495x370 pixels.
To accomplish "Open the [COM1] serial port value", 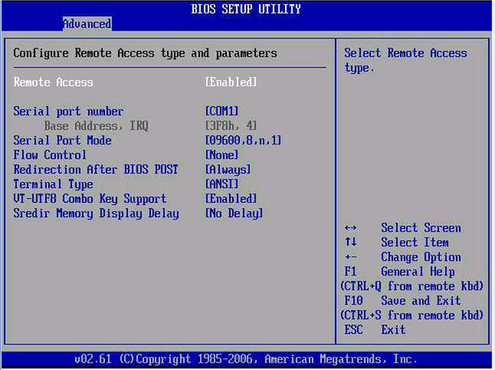I will click(x=222, y=111).
